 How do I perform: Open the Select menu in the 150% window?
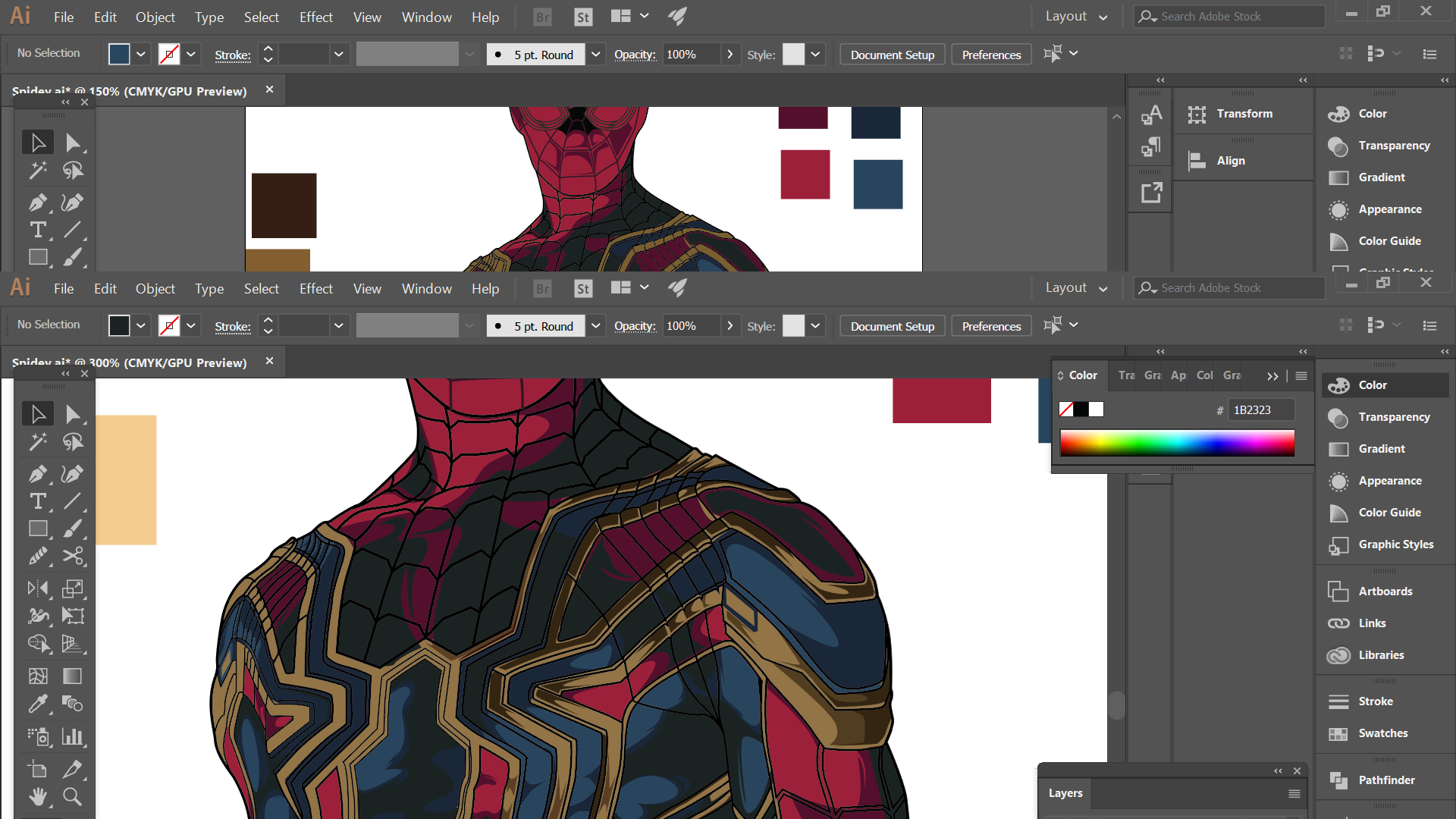(x=262, y=17)
